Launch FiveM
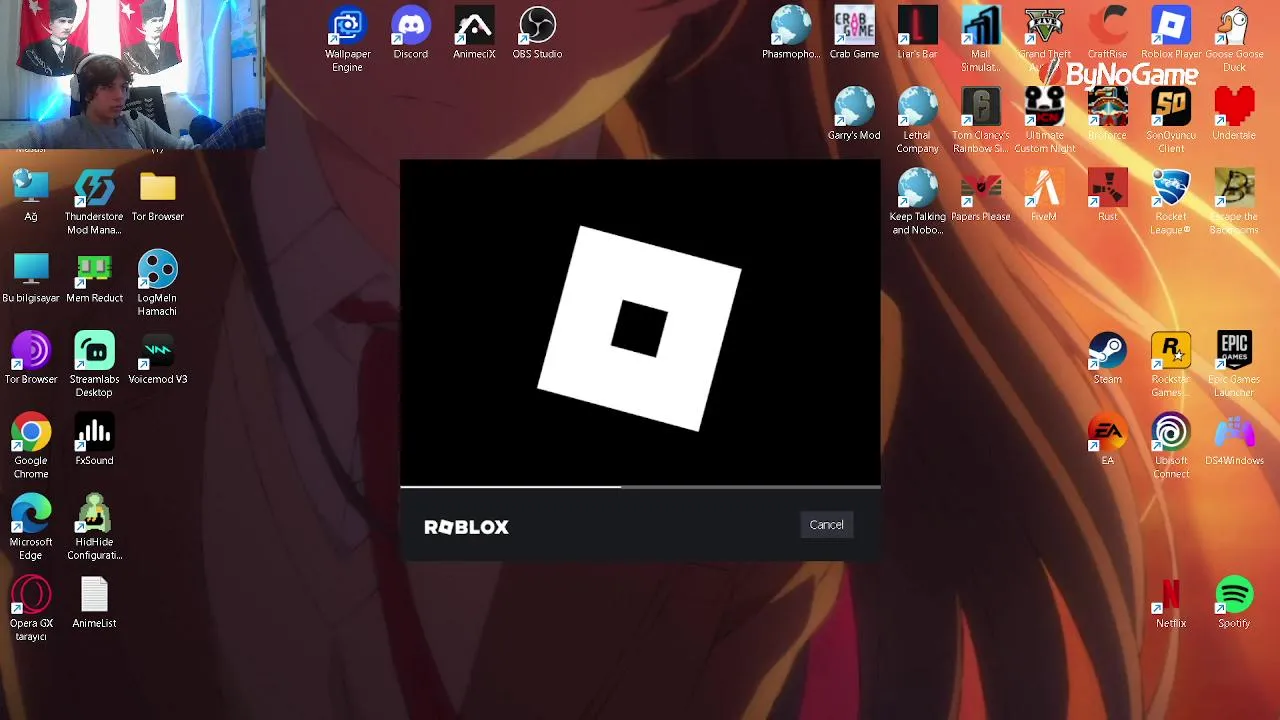Screen dimensions: 1280x720 (1044, 196)
